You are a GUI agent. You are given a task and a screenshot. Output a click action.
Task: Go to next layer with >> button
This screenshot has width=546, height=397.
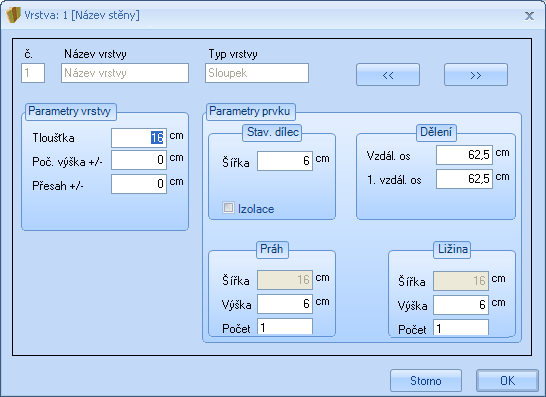[x=476, y=75]
